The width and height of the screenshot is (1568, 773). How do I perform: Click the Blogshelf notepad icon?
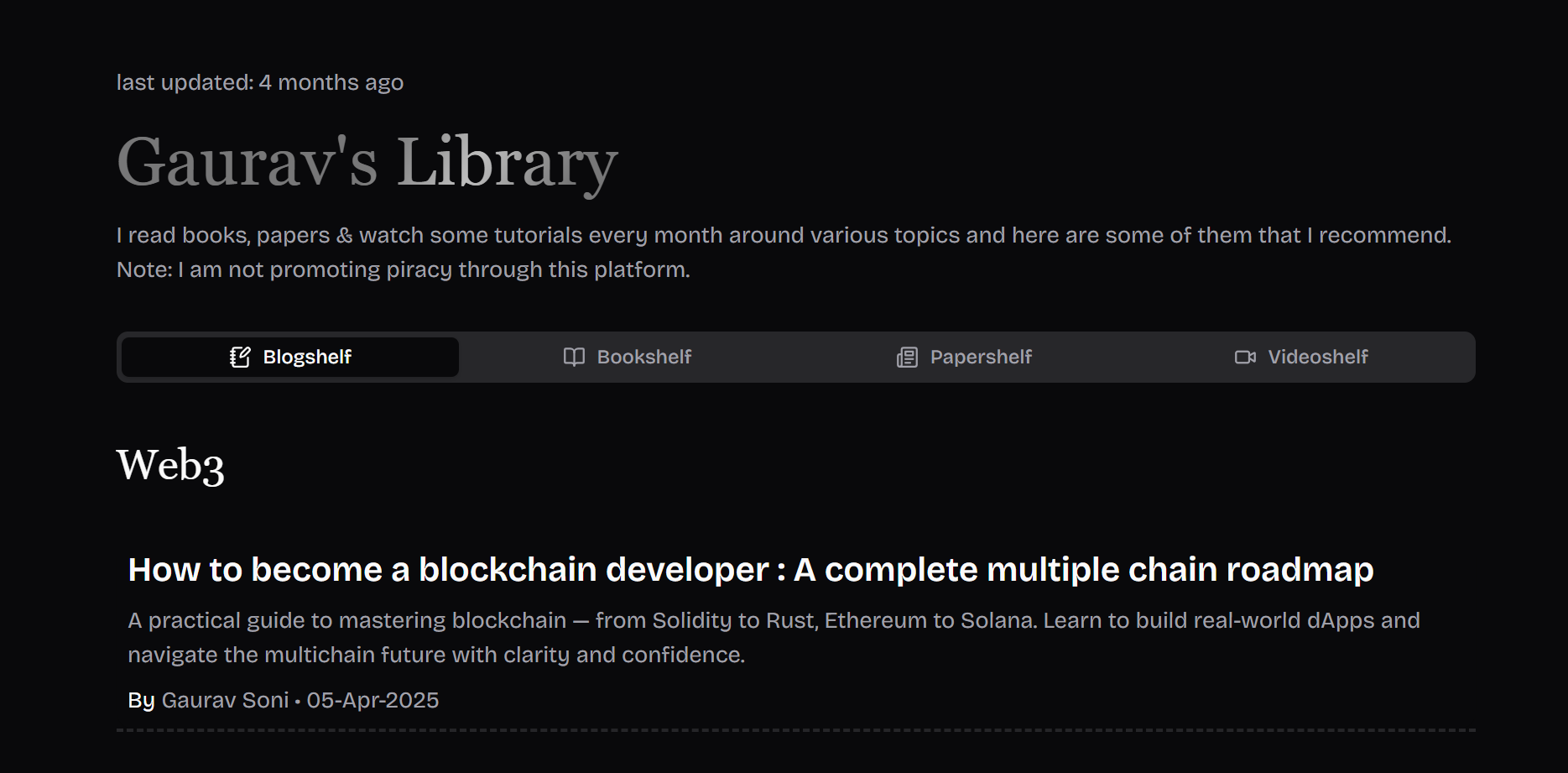(240, 358)
